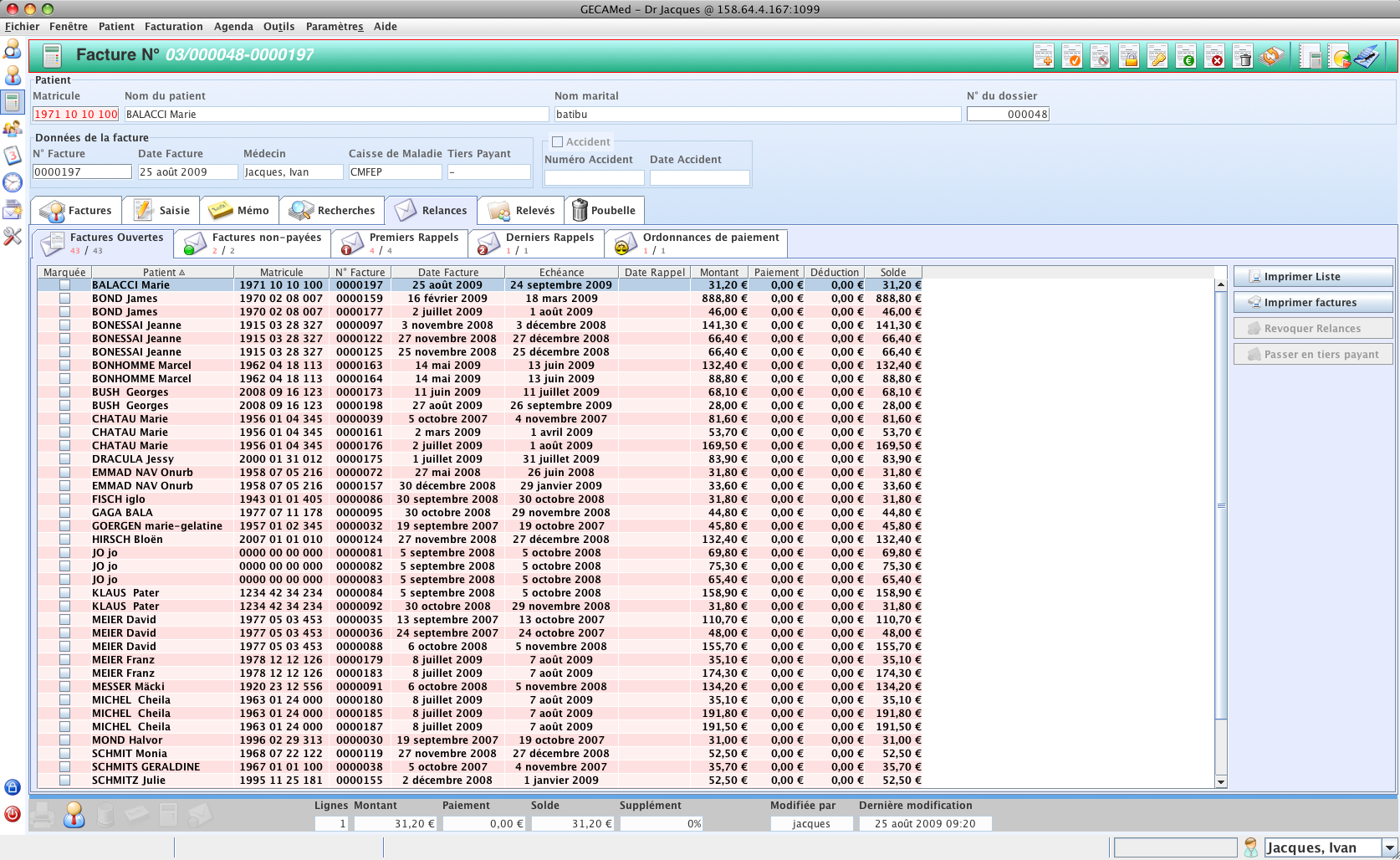Open the patient search icon in sidebar
The height and width of the screenshot is (860, 1400).
point(13,49)
